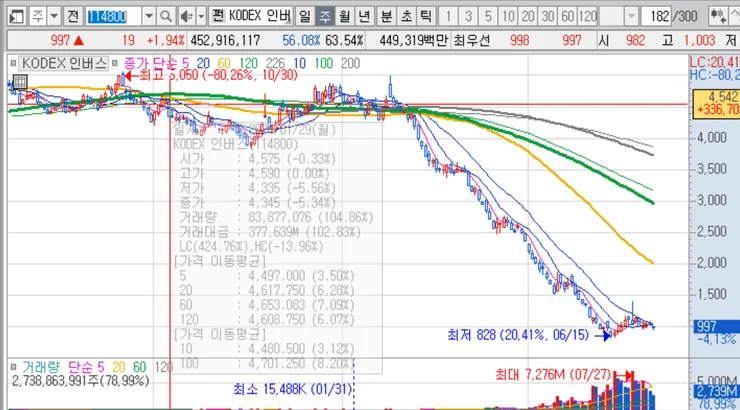Screen dimensions: 740x410
Task: Select the 120 interval button
Action: (x=588, y=17)
